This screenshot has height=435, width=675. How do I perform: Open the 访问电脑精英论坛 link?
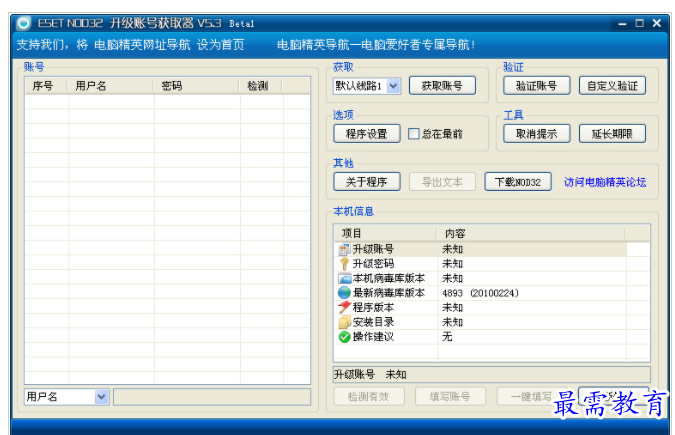[x=605, y=182]
